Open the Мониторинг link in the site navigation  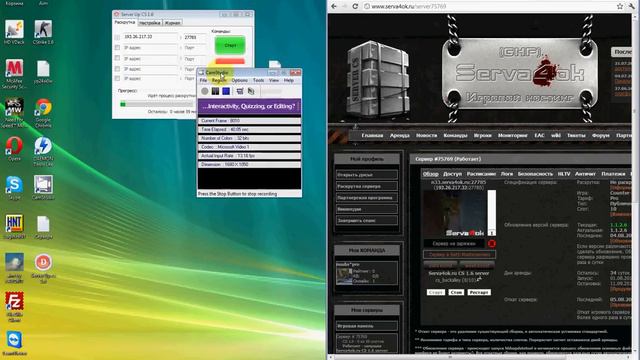point(513,135)
